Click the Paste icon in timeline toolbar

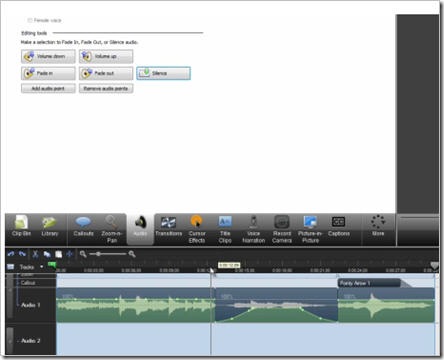click(58, 254)
